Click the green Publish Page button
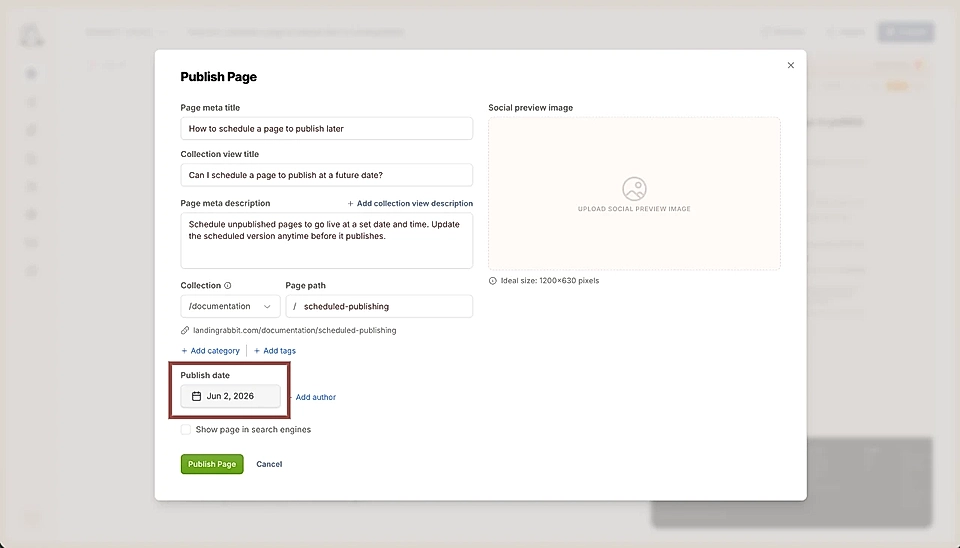 (212, 464)
